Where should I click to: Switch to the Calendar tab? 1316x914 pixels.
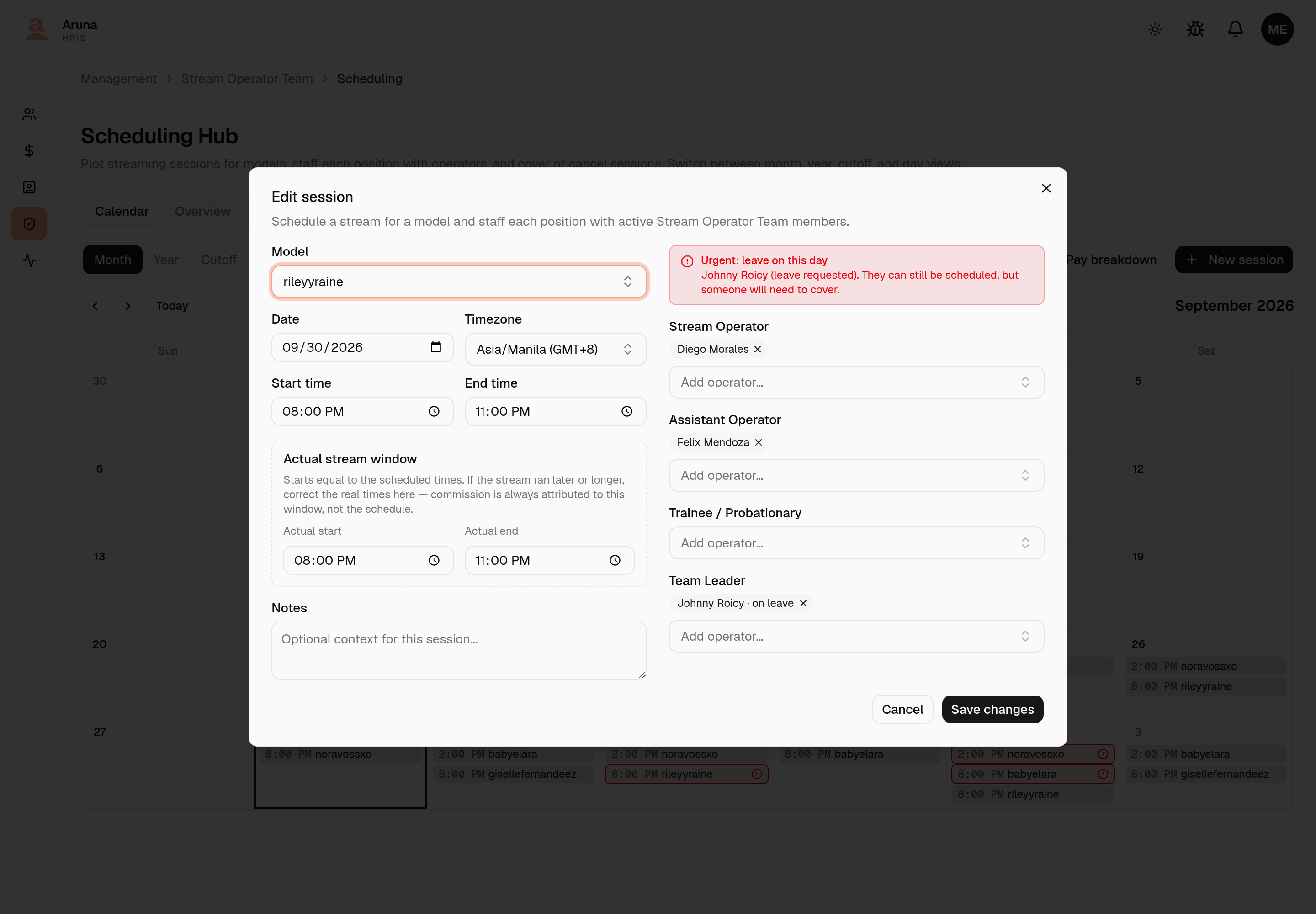click(122, 211)
